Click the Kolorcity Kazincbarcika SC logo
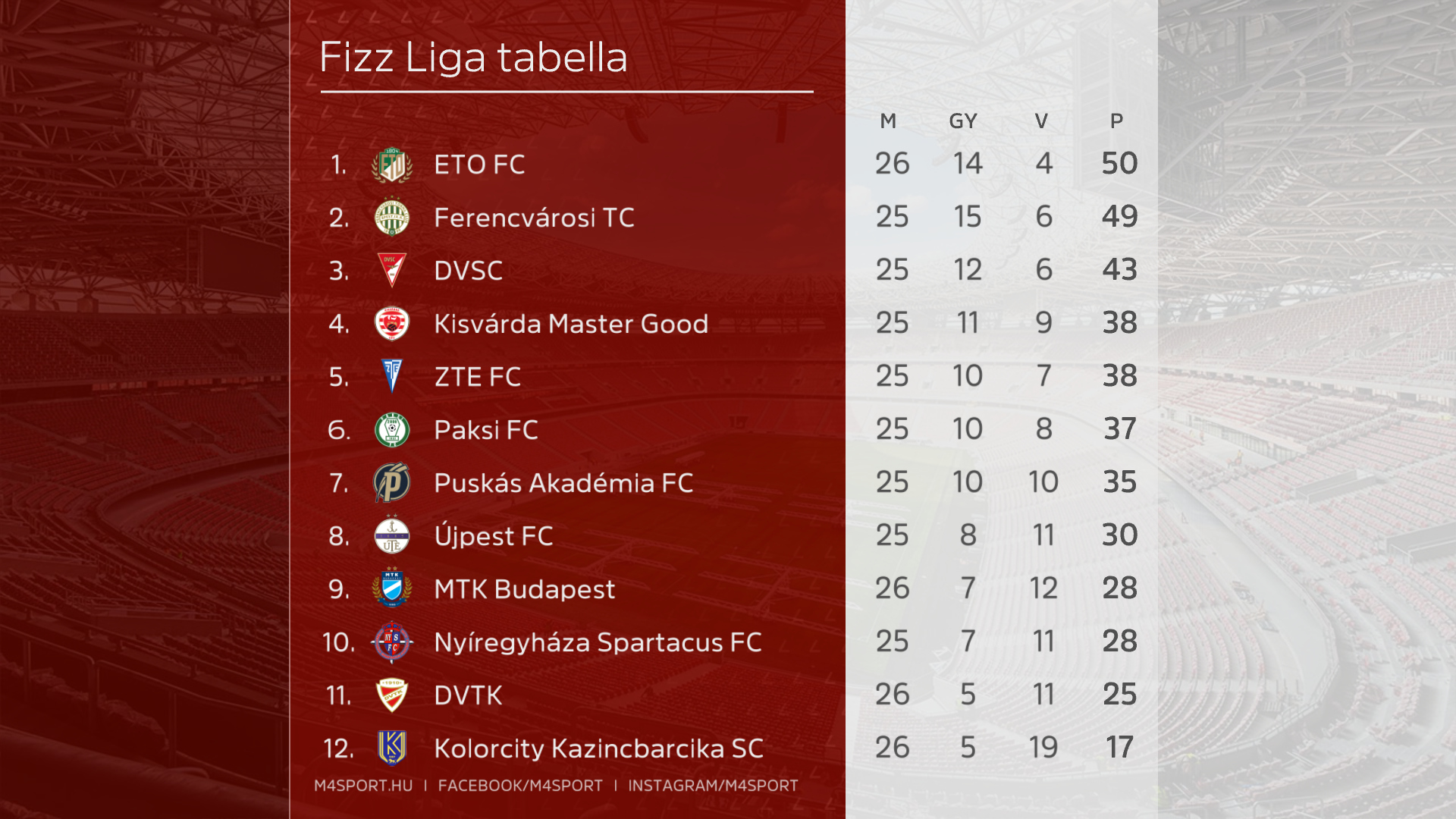The width and height of the screenshot is (1456, 819). (x=392, y=748)
